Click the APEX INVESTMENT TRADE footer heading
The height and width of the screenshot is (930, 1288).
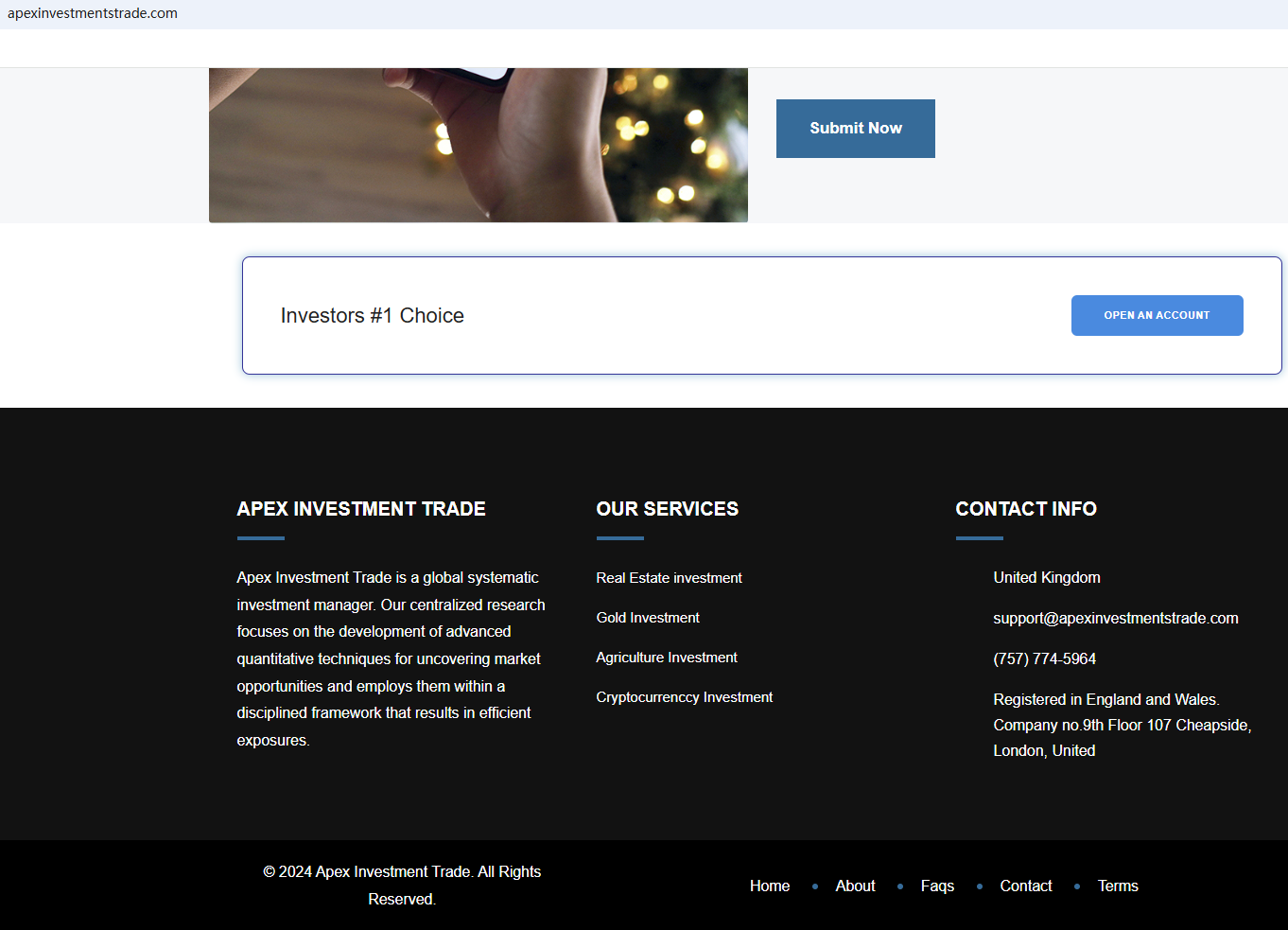pos(361,509)
